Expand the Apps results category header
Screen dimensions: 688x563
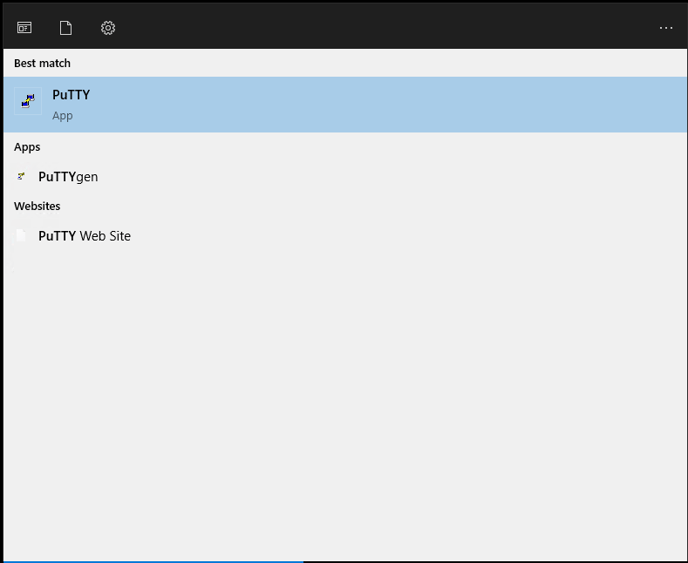coord(27,147)
